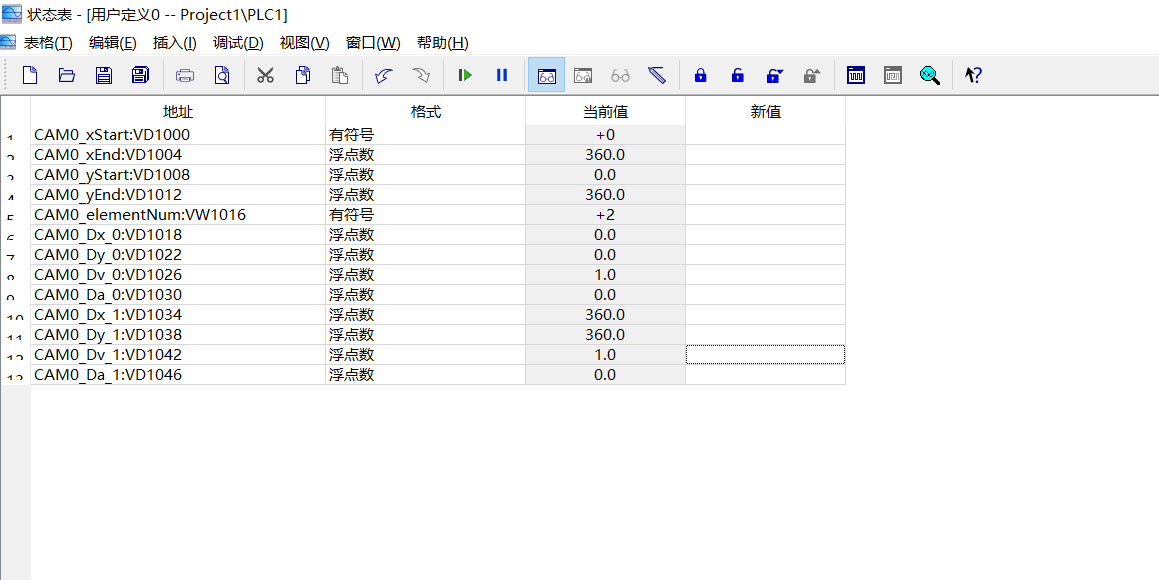Select the CAM0_Dv_0:VD1026 address cell
This screenshot has height=580, width=1159.
coord(177,274)
